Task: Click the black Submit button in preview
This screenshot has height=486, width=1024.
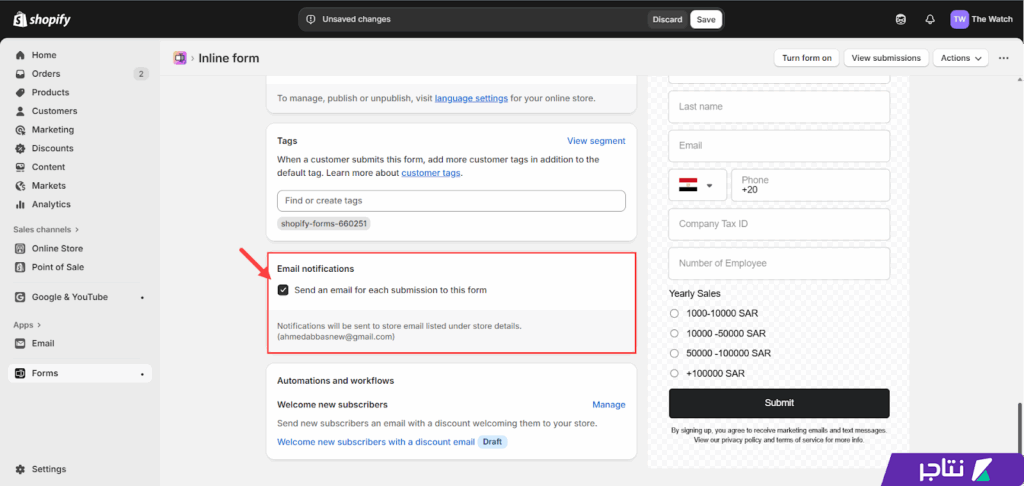Action: click(778, 403)
